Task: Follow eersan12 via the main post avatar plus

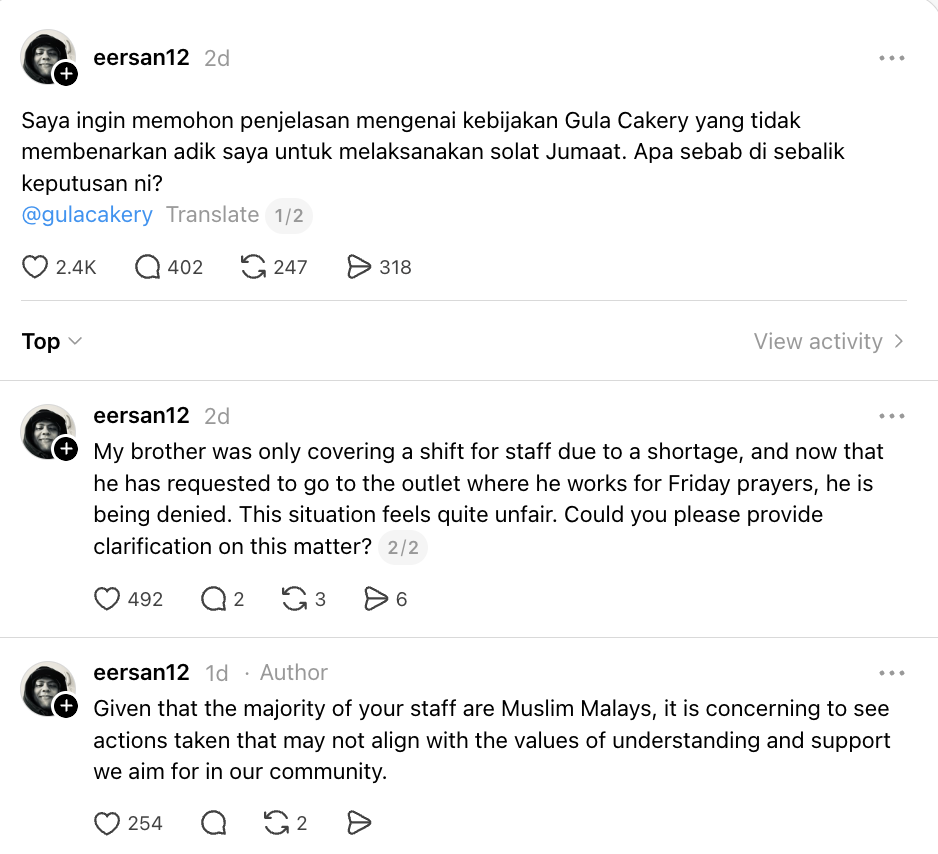Action: click(66, 74)
